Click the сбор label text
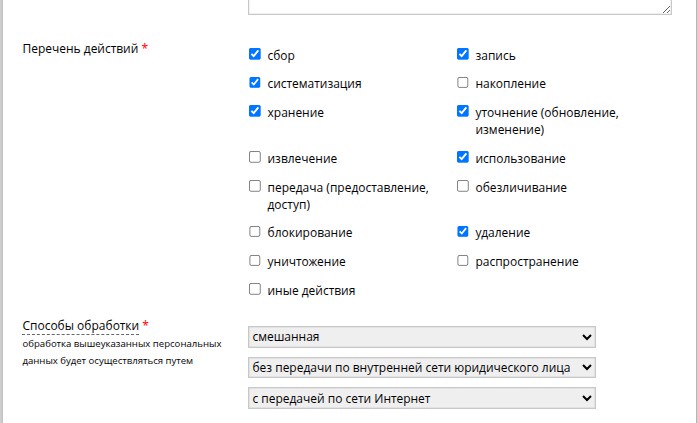Screen dimensions: 697x423 281,56
